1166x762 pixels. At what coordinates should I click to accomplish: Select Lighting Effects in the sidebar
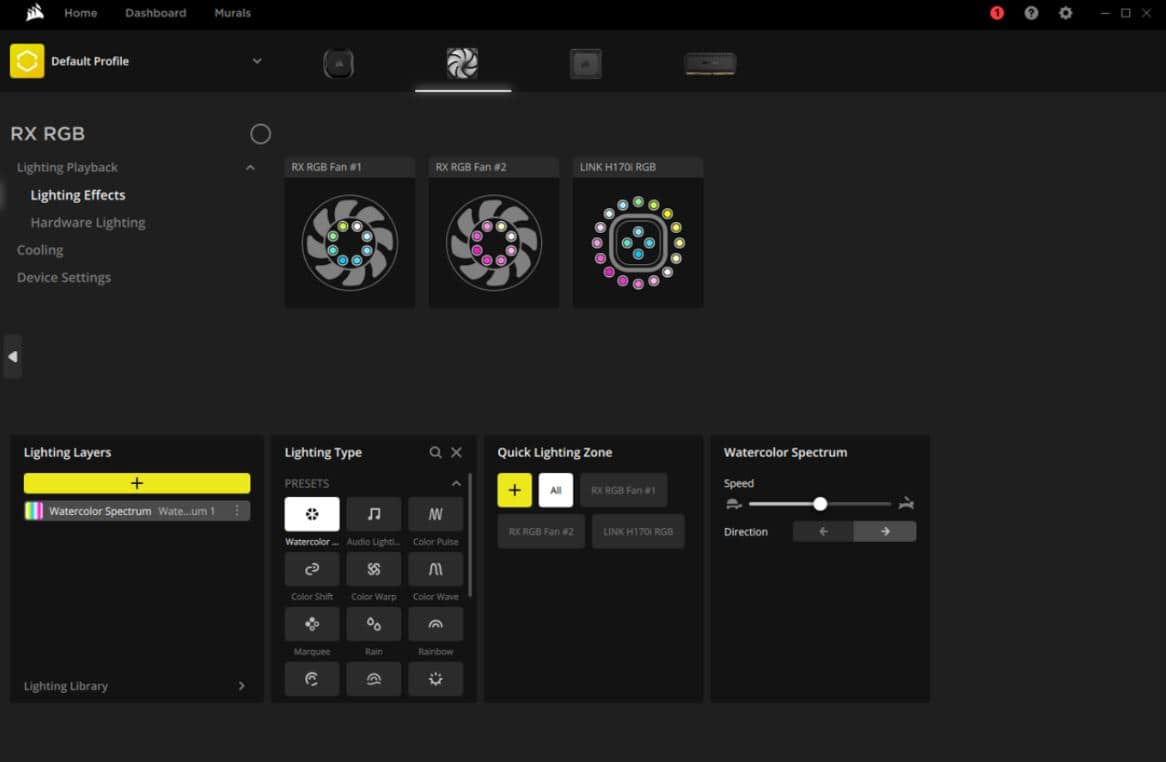[78, 195]
